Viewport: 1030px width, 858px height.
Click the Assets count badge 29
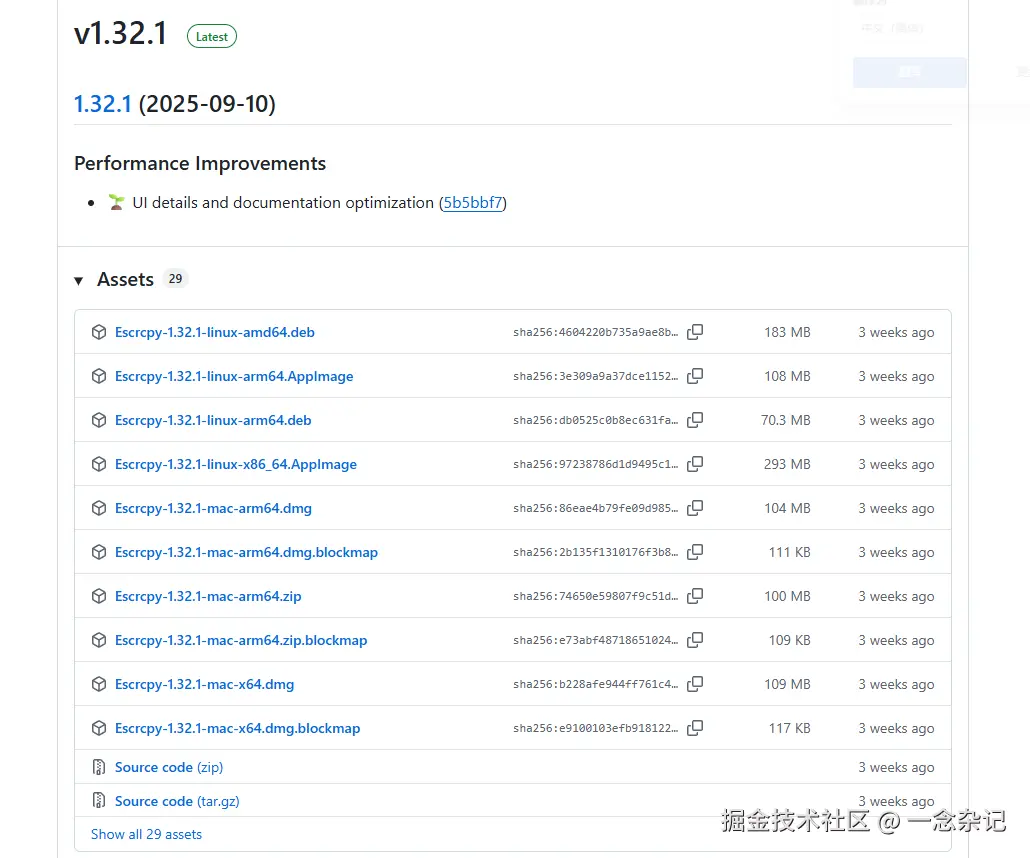point(175,279)
